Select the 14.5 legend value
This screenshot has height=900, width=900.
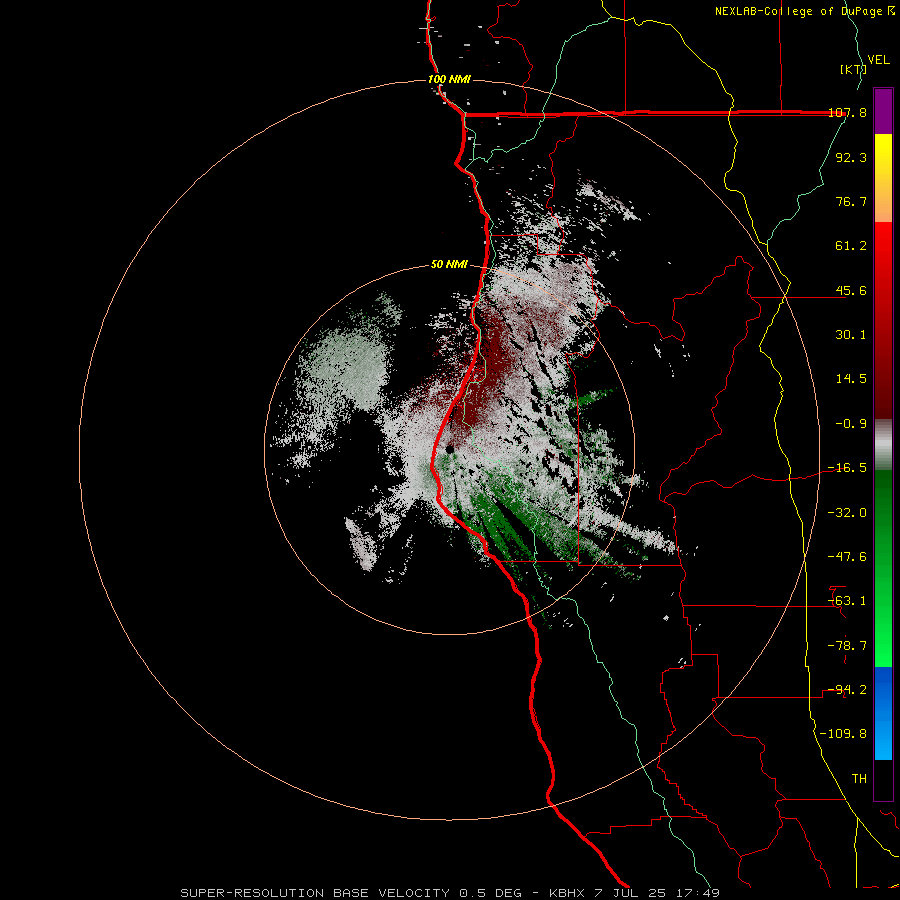(x=851, y=379)
